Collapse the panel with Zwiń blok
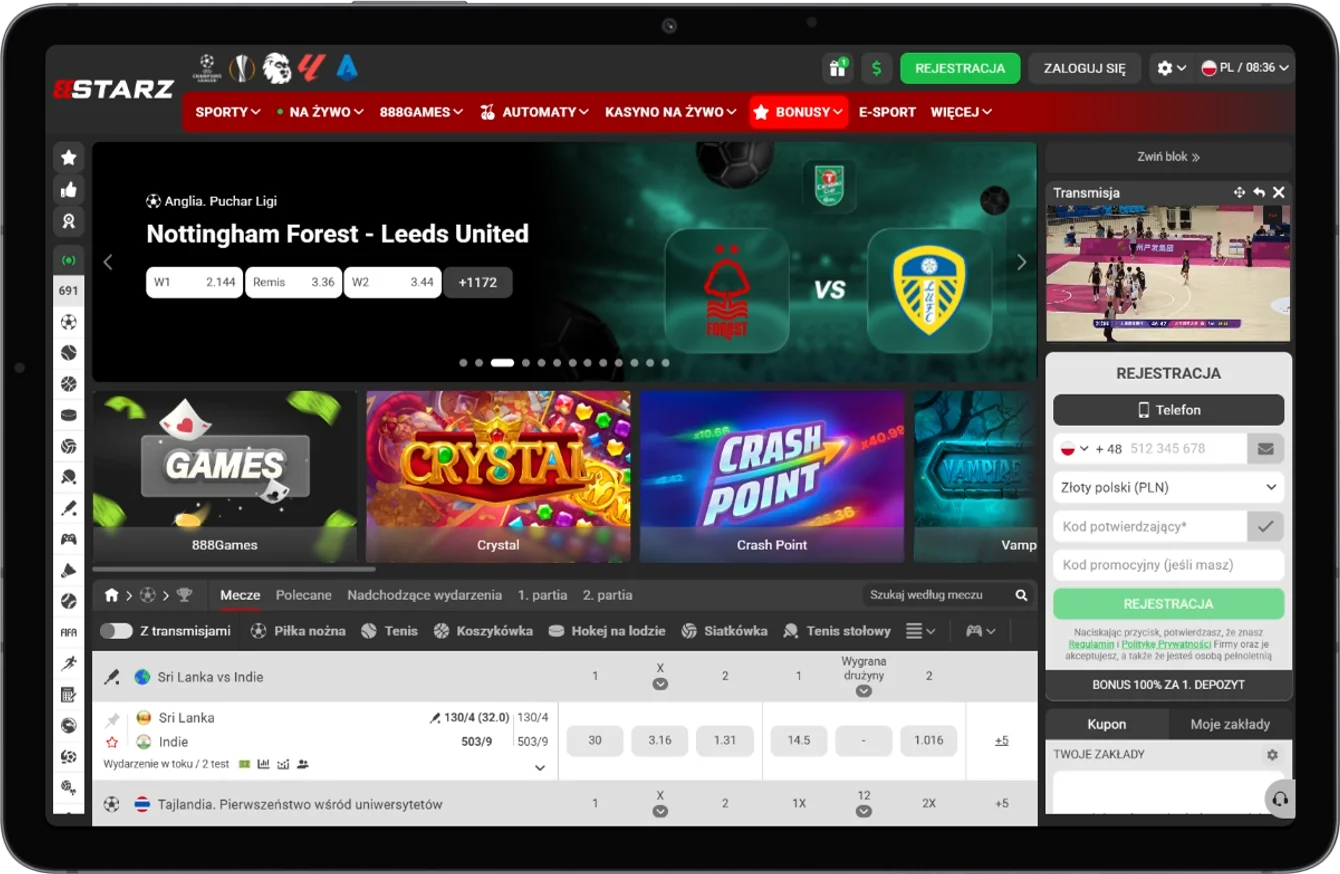Screen dimensions: 1340x874 click(1168, 157)
